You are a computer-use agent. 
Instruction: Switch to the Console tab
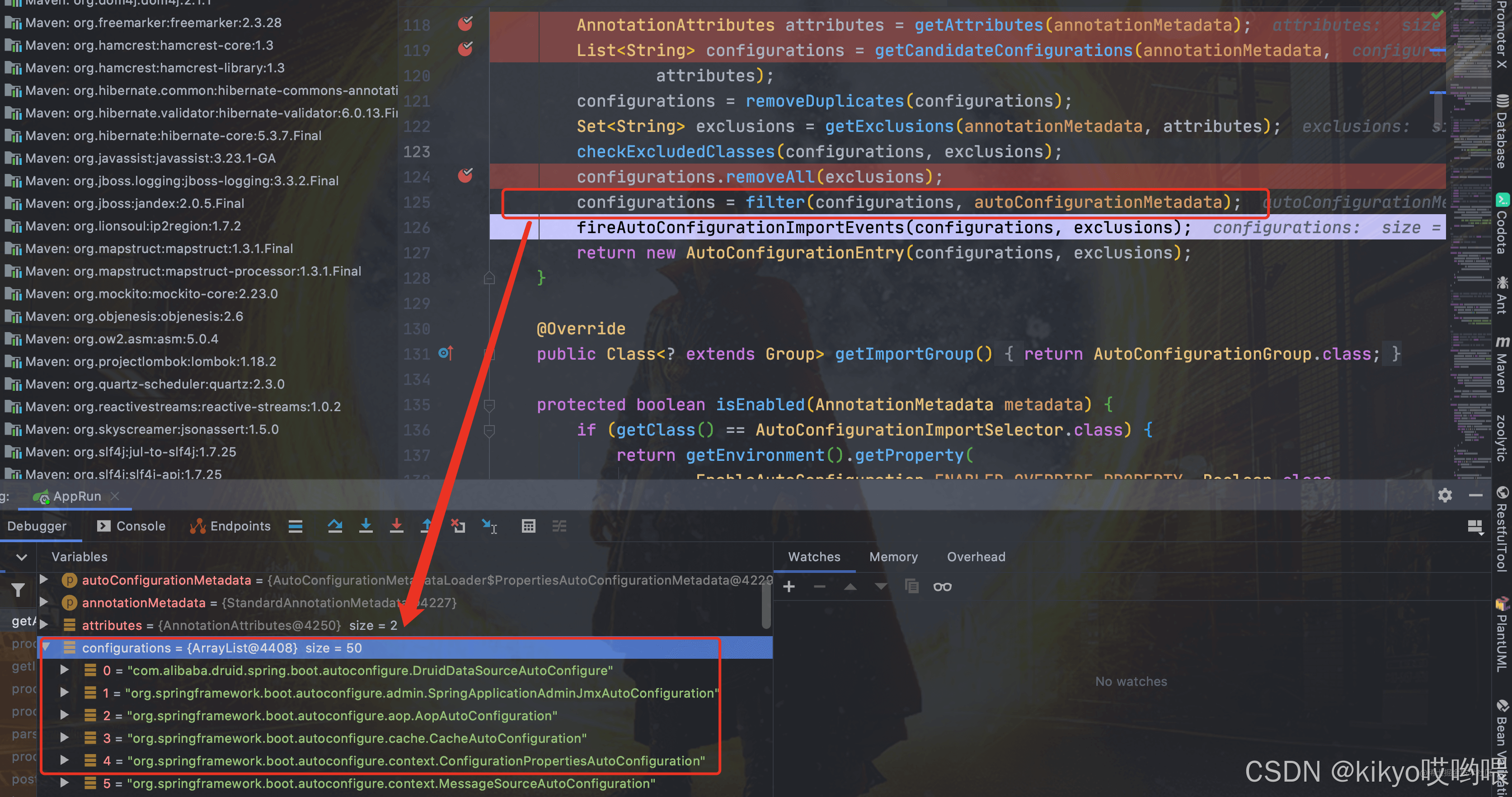(131, 526)
